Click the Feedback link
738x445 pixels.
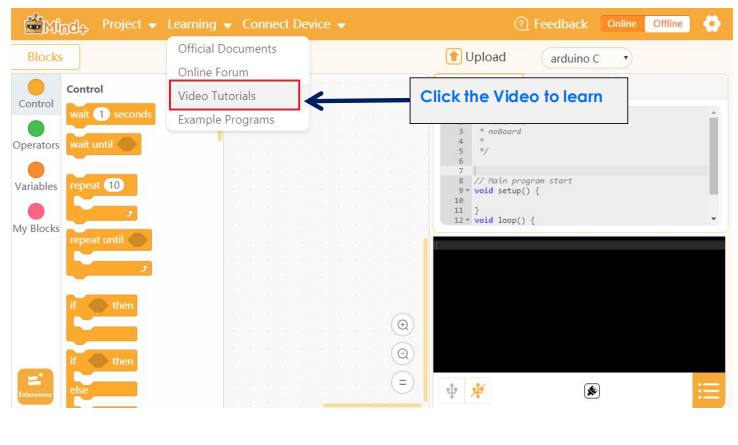click(x=560, y=24)
